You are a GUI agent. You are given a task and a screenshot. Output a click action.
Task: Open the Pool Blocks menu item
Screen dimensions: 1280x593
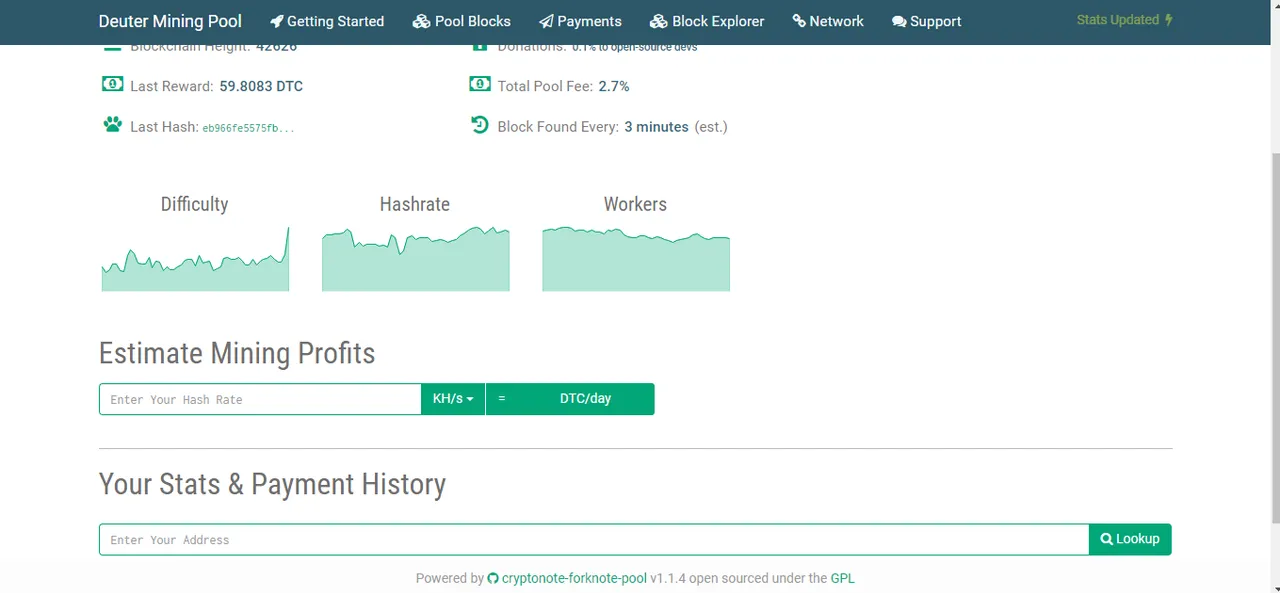pos(461,21)
